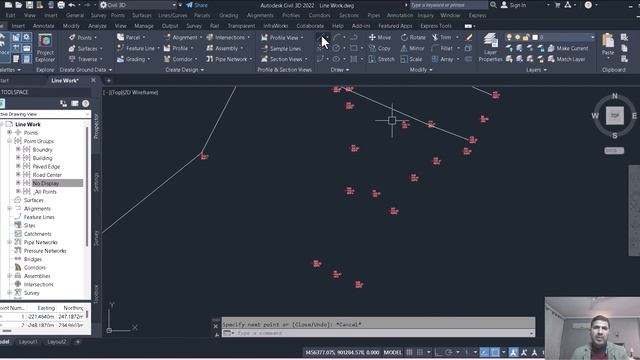Click the search magnifier icon in title bar
Viewport: 640px width, 360px height.
(493, 5)
